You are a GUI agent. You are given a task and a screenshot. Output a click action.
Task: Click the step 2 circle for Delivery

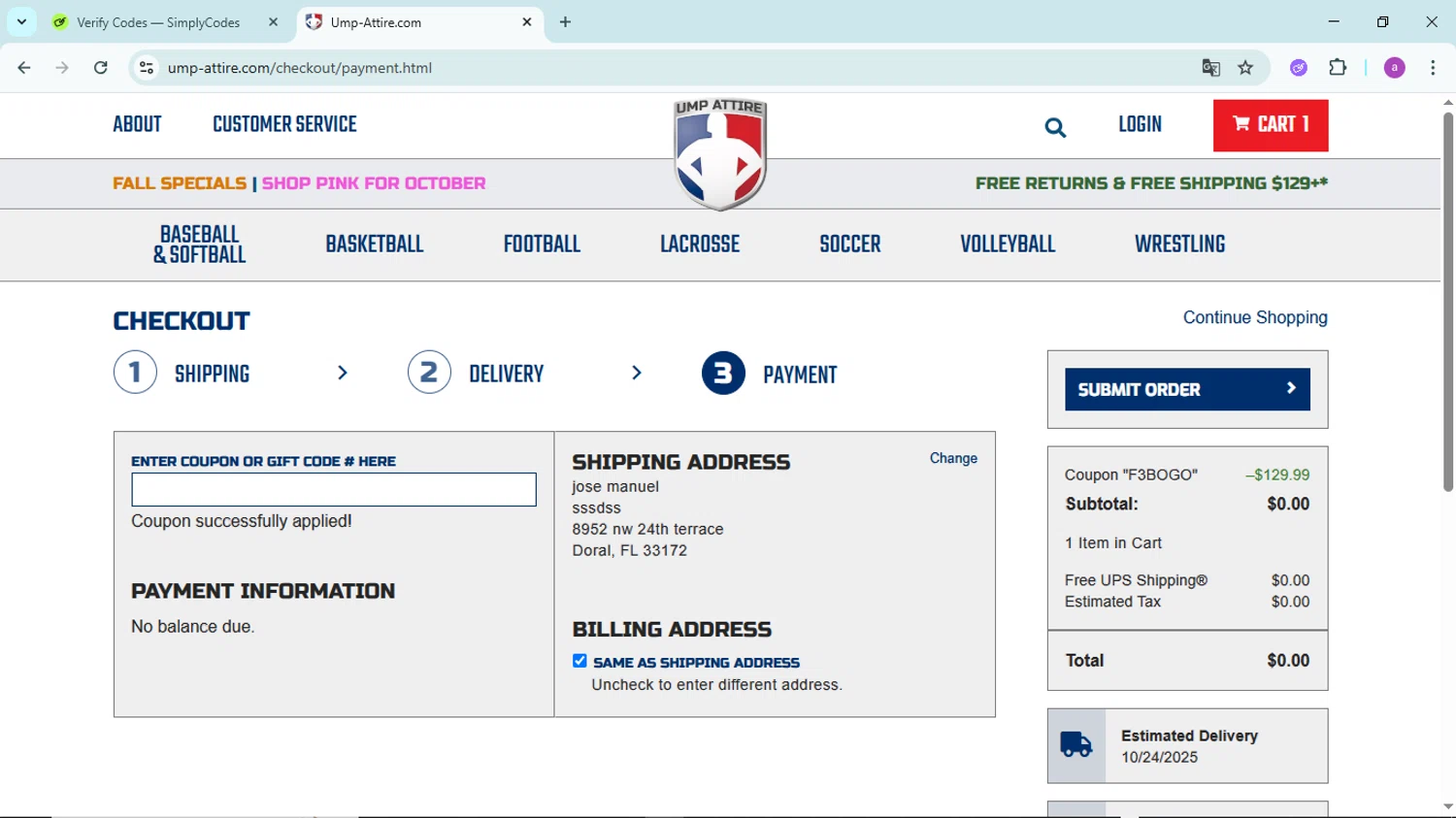tap(429, 373)
